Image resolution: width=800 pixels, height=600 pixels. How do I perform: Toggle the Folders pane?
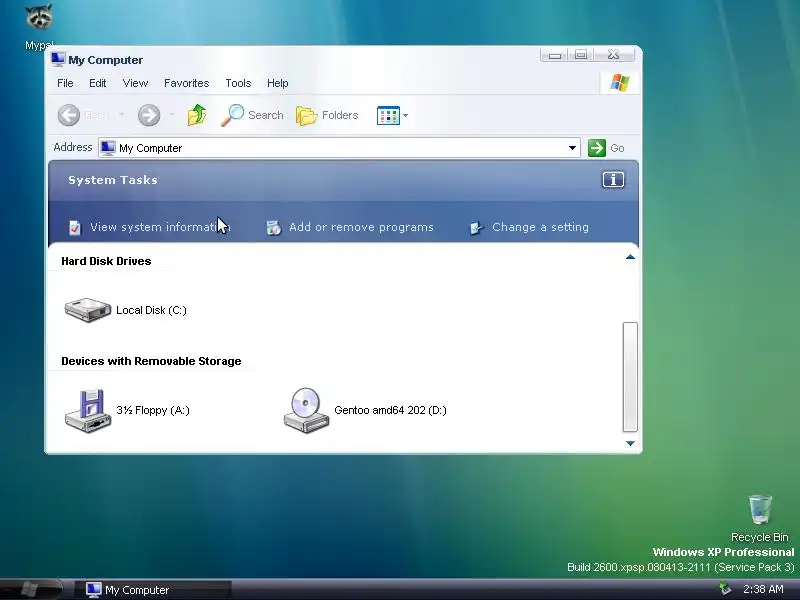tap(328, 115)
